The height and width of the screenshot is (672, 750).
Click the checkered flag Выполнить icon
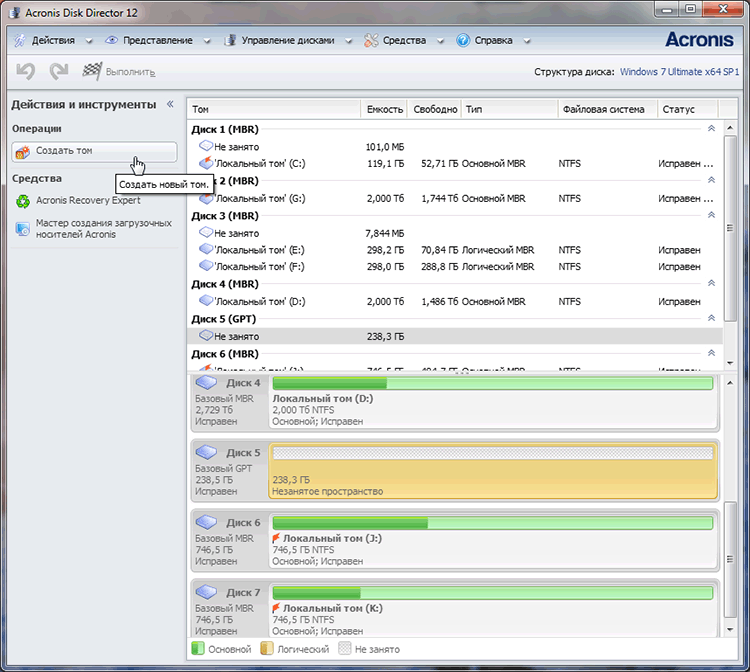click(x=92, y=71)
